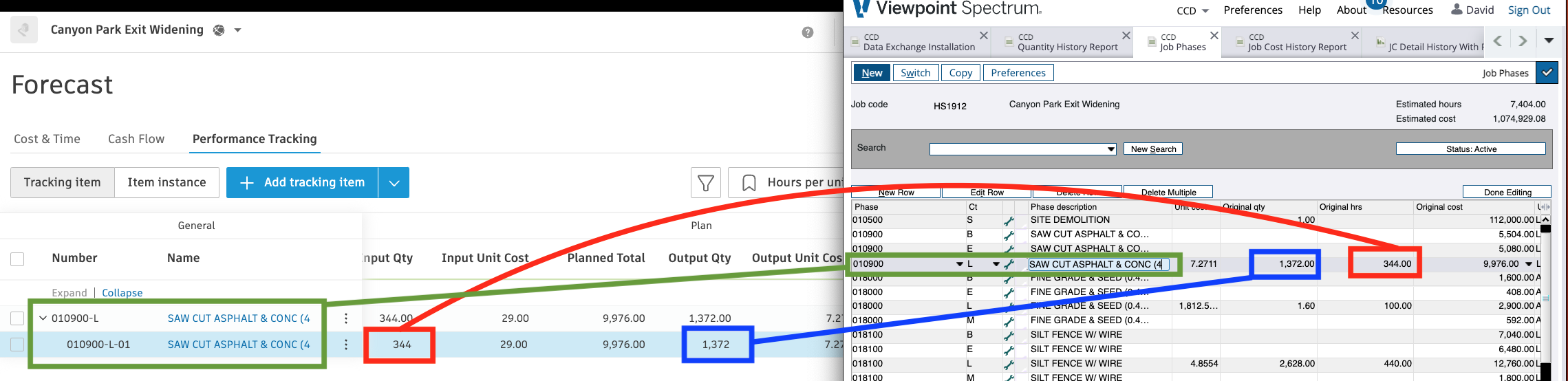Click the New Row button
The image size is (1568, 381).
pyautogui.click(x=896, y=192)
